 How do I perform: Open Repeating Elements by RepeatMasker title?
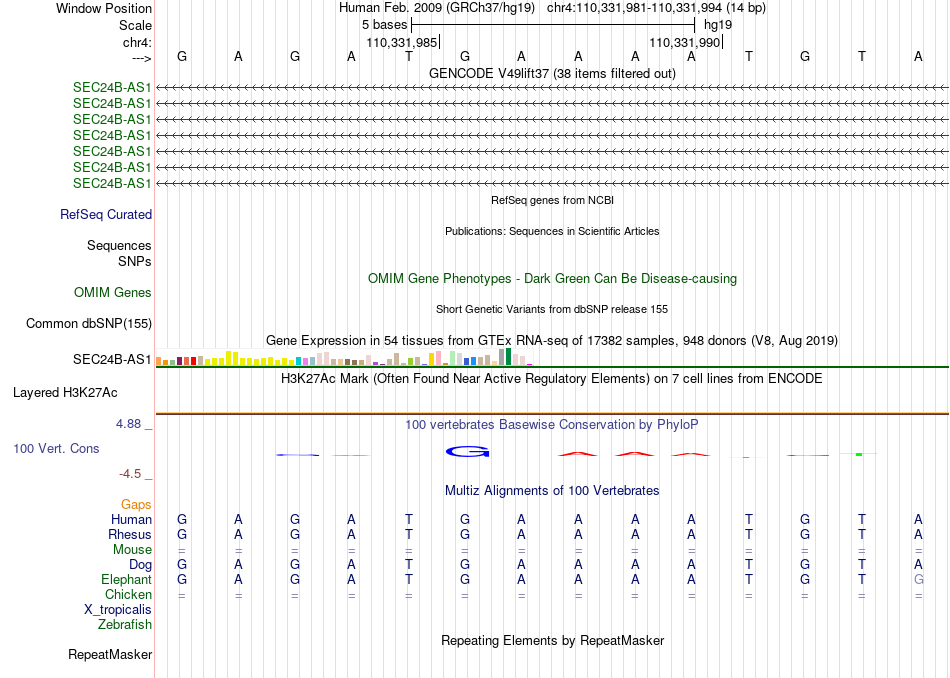click(552, 640)
